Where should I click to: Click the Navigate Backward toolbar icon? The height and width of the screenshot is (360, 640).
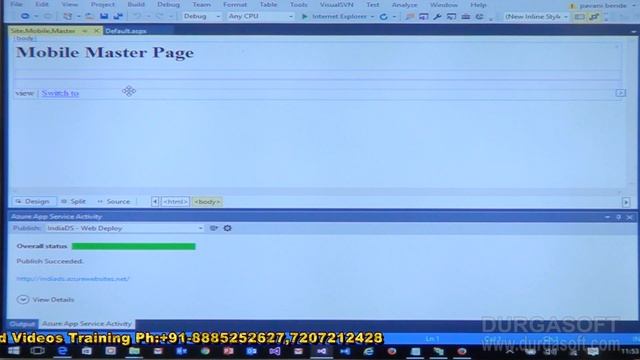(25, 16)
